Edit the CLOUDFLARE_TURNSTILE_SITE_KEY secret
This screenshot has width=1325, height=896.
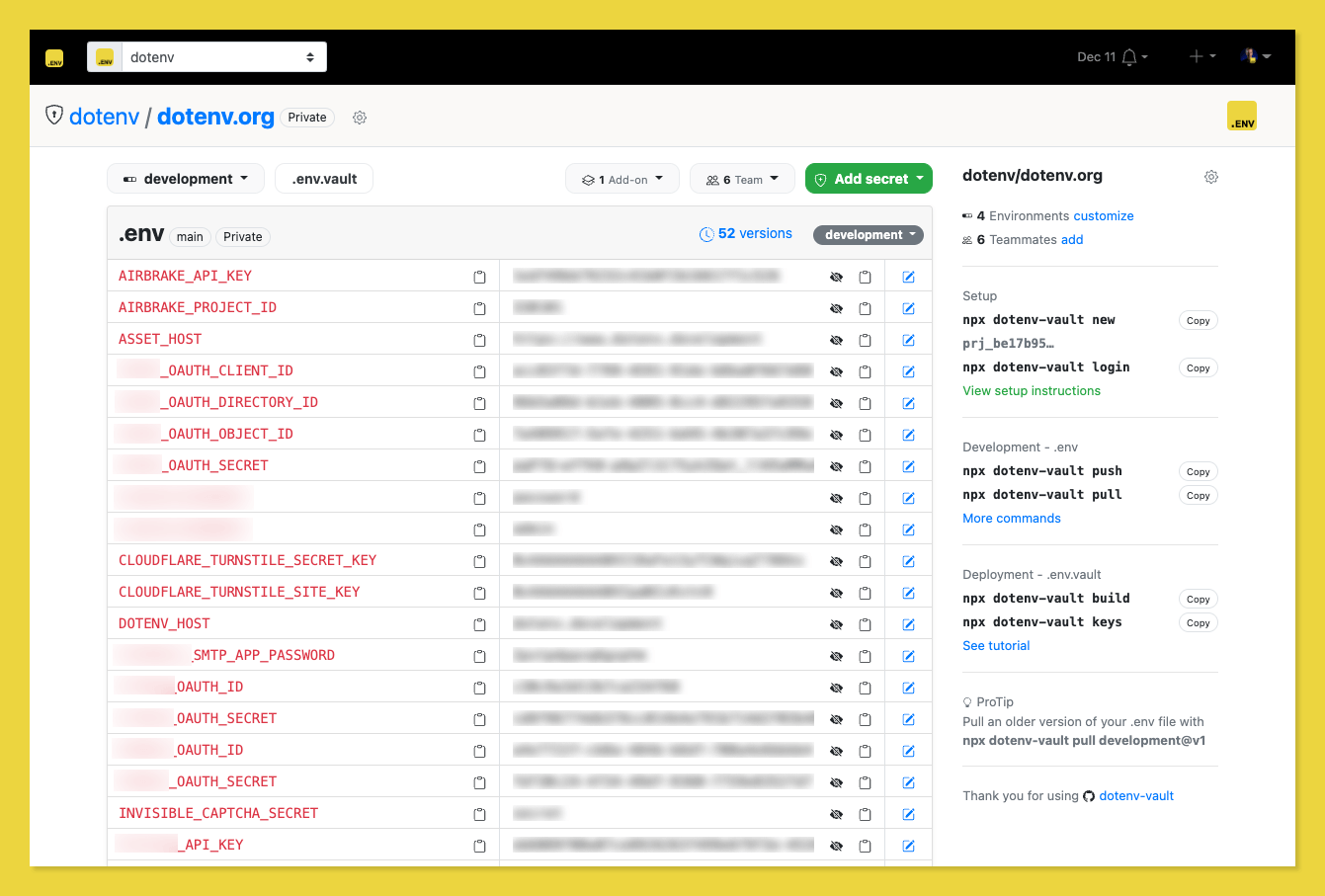909,594
